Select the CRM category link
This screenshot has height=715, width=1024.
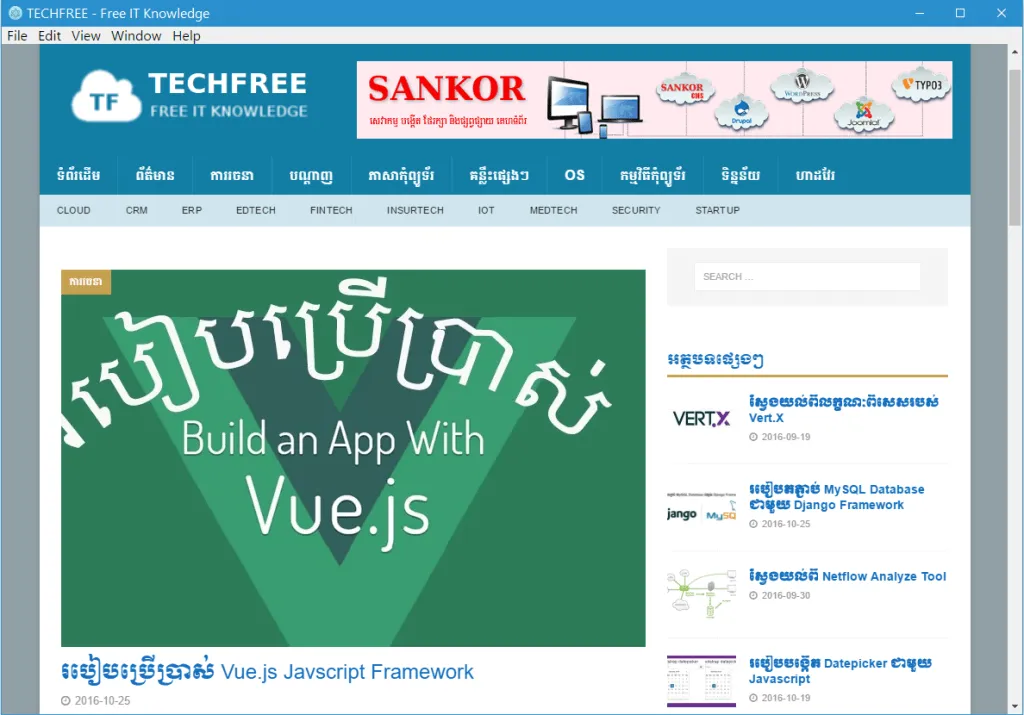pyautogui.click(x=136, y=210)
